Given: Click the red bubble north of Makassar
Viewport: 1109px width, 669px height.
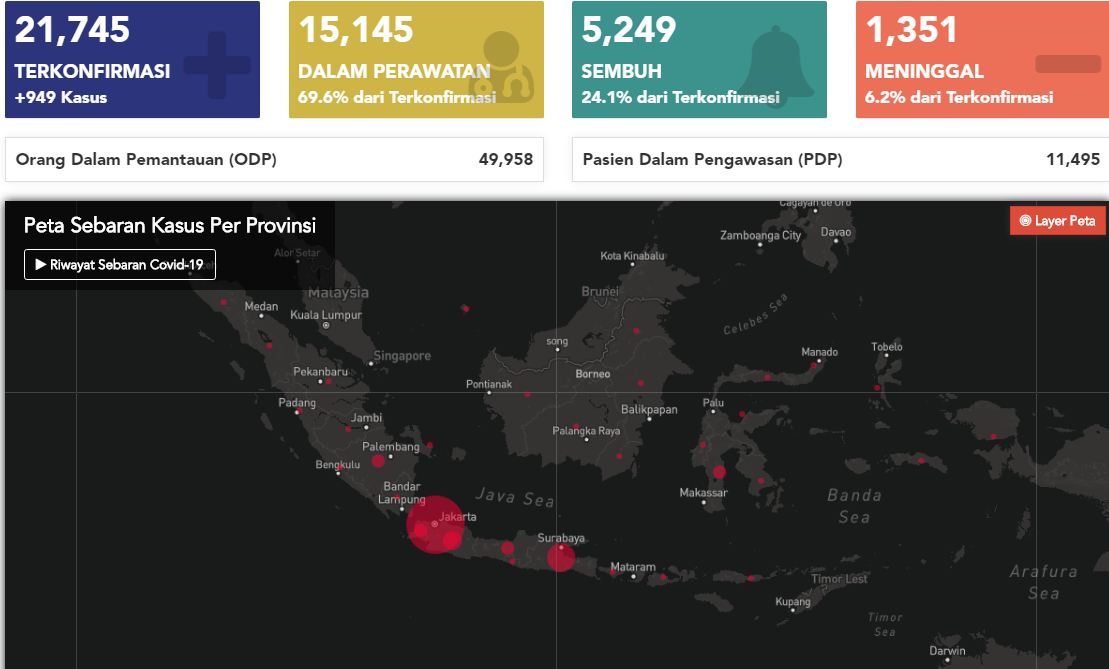Looking at the screenshot, I should [719, 472].
